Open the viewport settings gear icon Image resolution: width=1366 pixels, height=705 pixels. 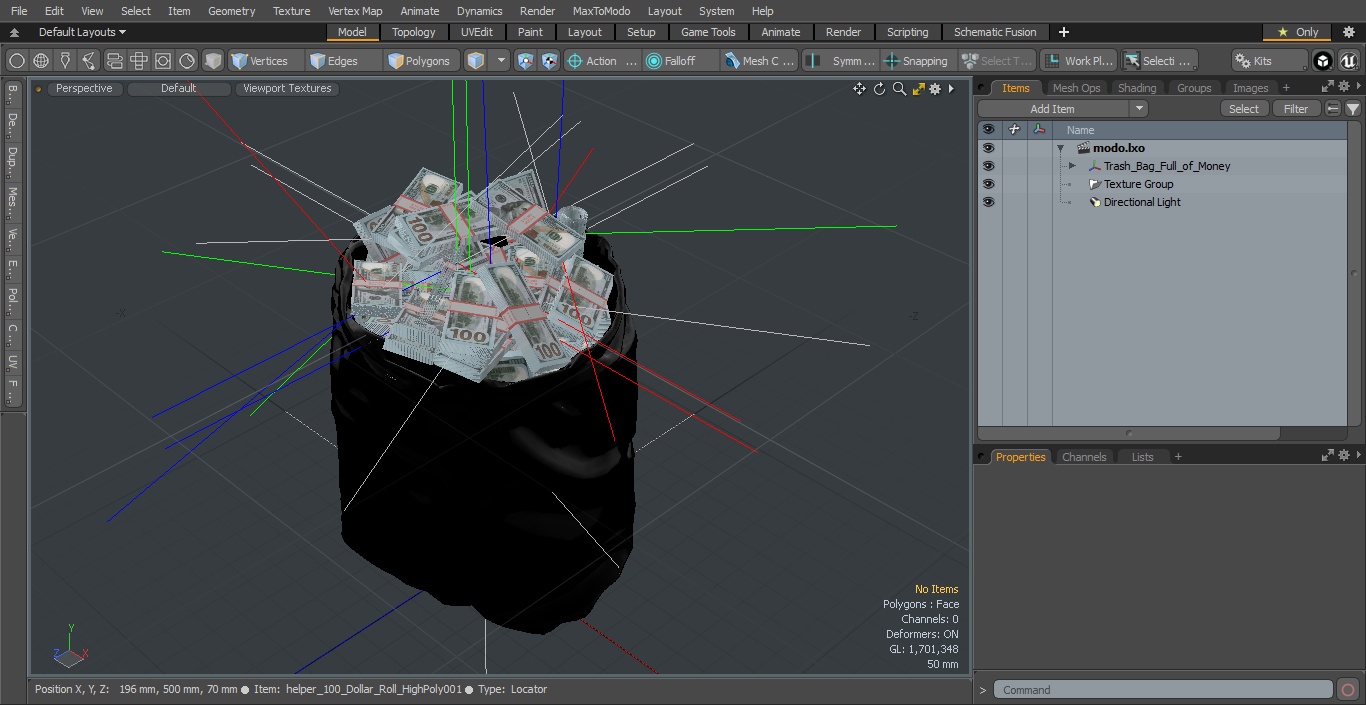(x=935, y=89)
